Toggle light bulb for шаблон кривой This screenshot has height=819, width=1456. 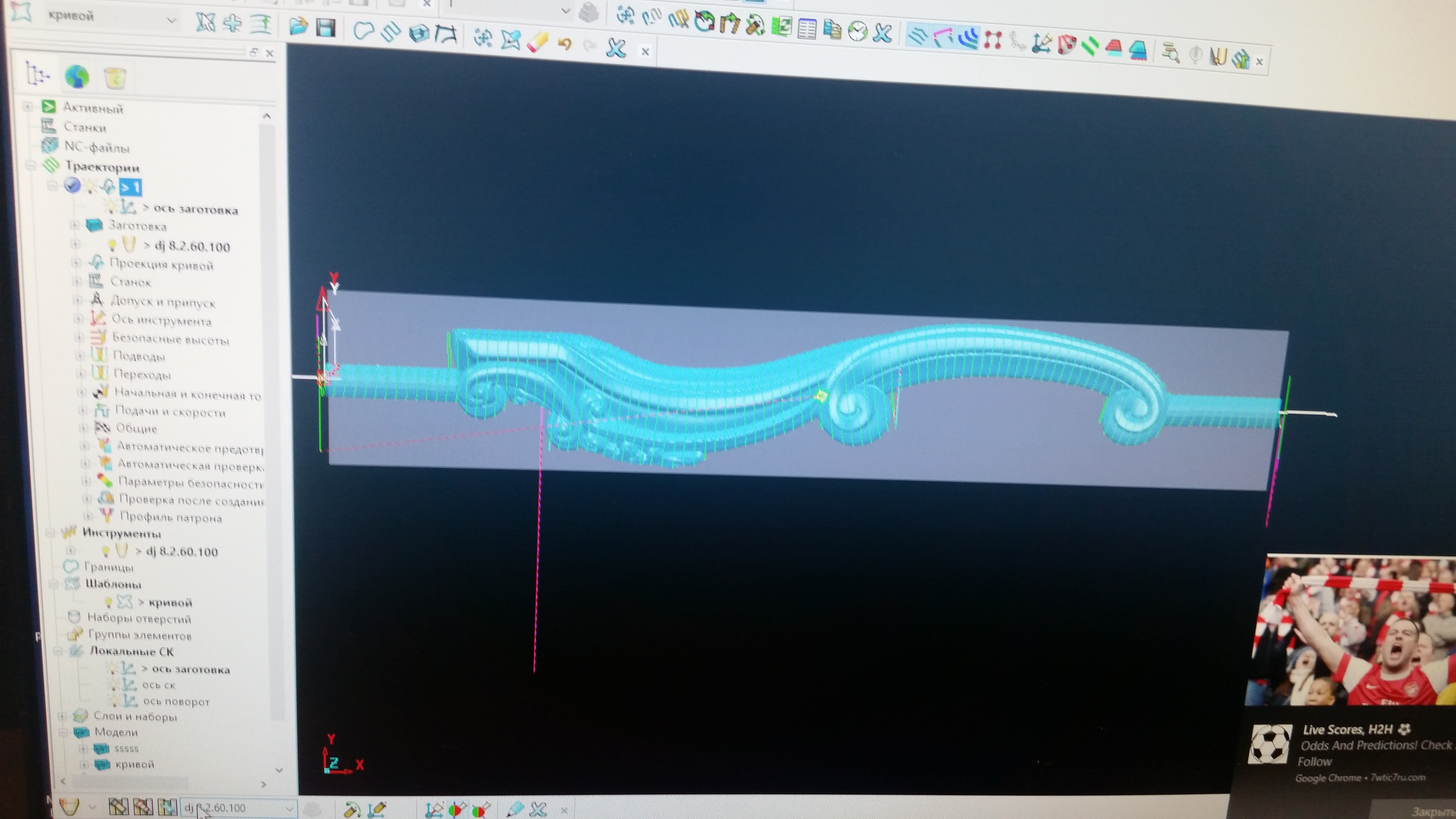pos(109,602)
